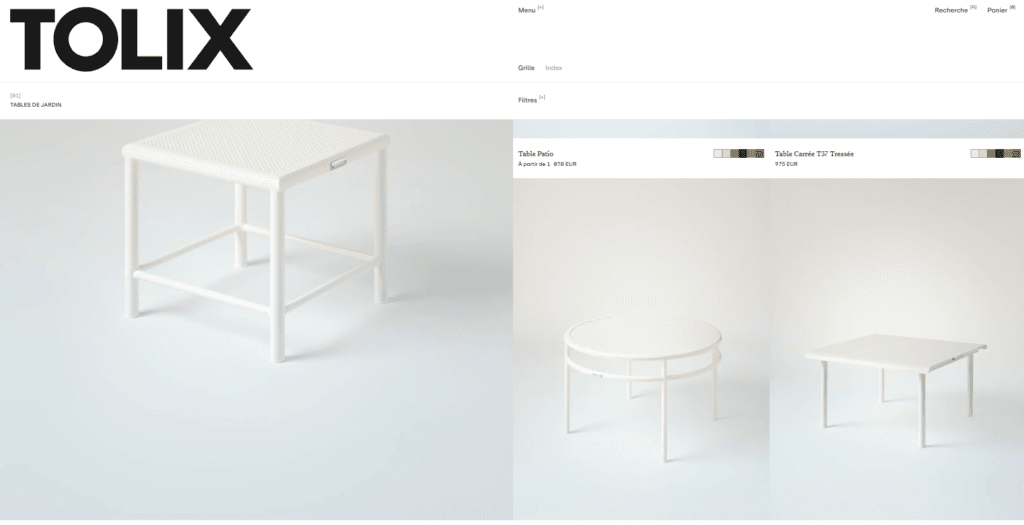Click the Table Patio price text

[x=547, y=165]
